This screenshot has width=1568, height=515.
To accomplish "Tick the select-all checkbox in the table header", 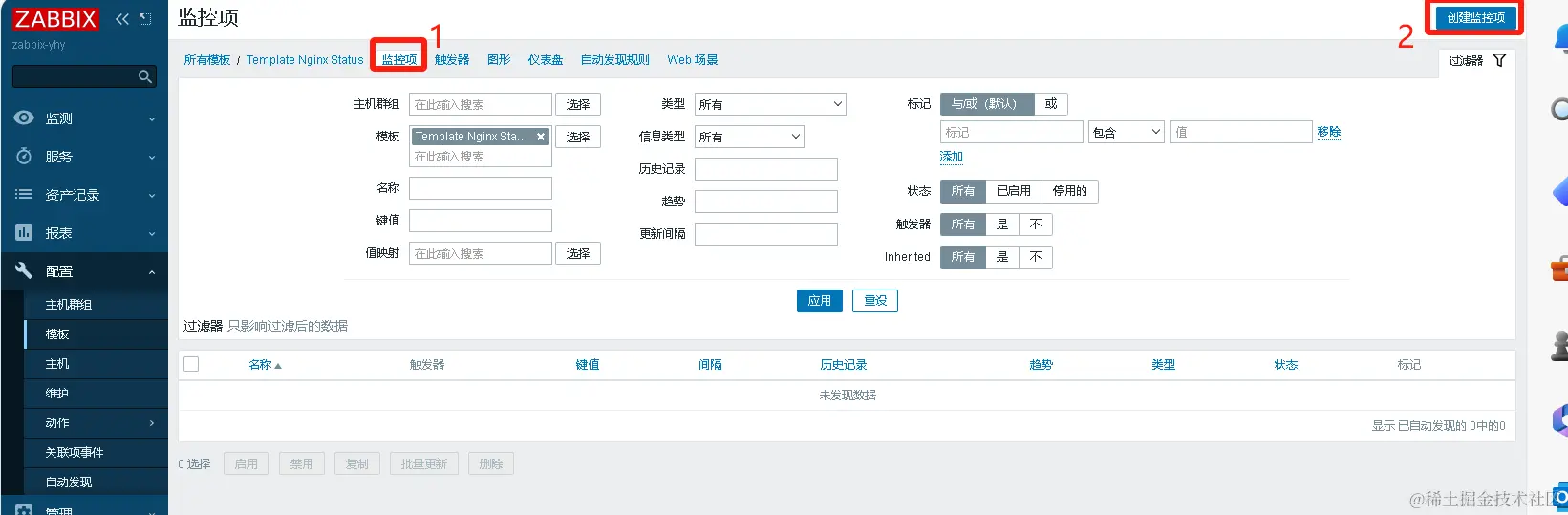I will pos(191,364).
